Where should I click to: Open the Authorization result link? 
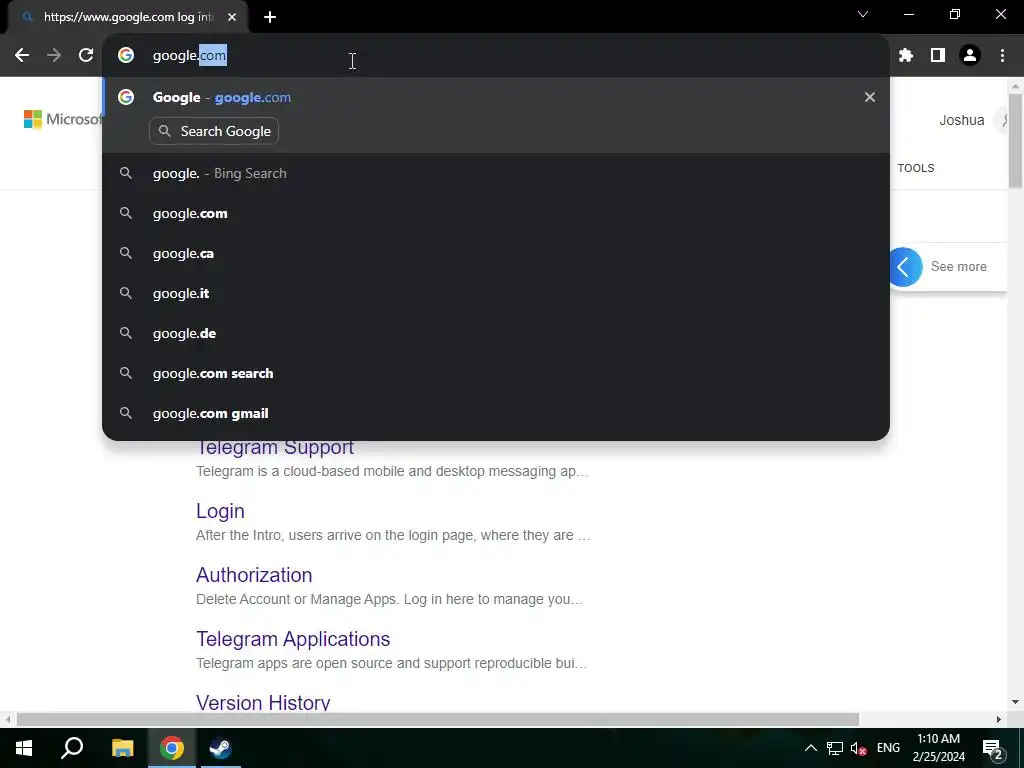click(254, 575)
